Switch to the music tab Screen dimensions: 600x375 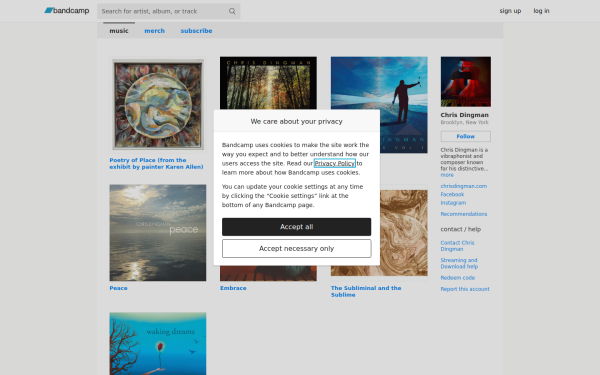(x=119, y=31)
